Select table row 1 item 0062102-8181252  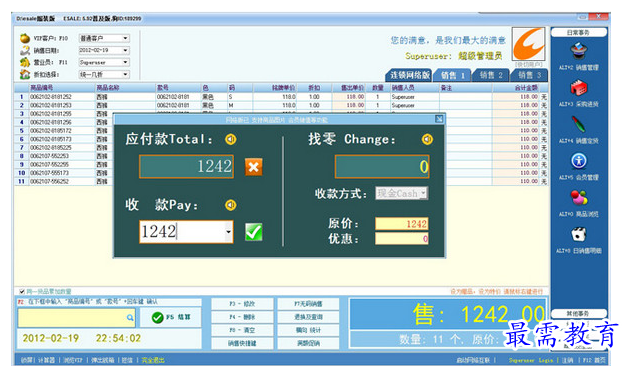[x=281, y=97]
